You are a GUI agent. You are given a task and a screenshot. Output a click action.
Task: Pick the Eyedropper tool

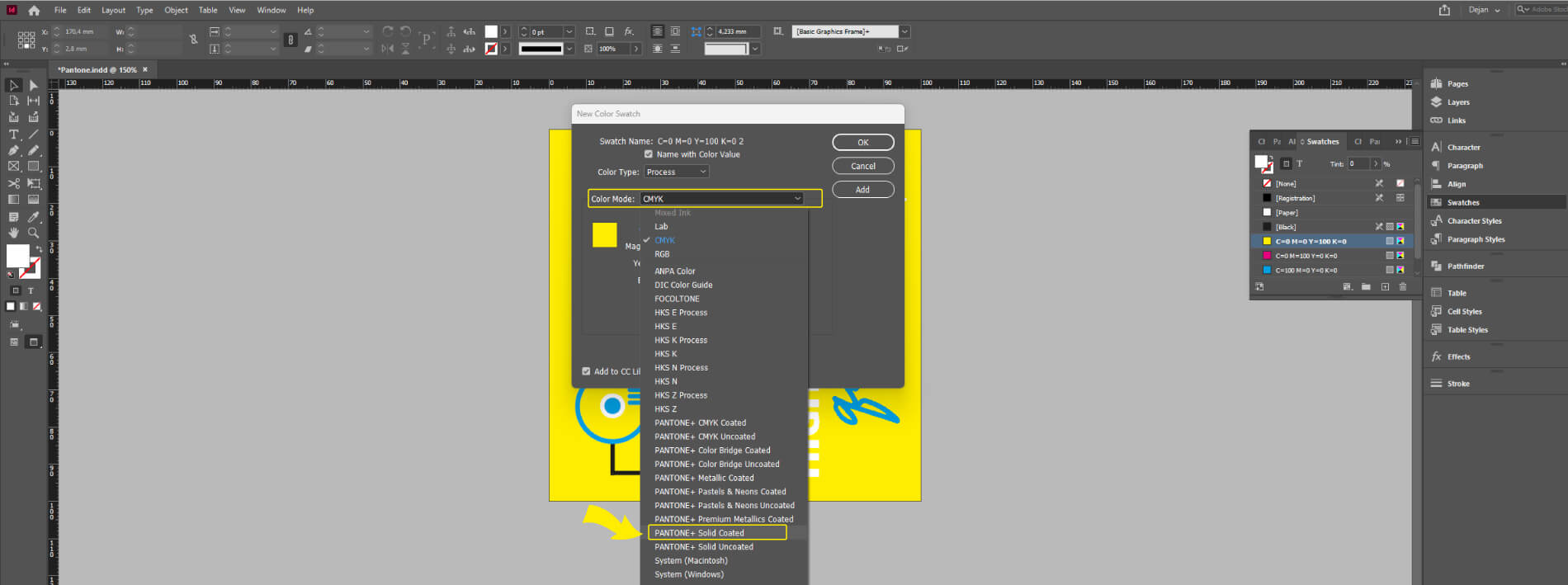coord(33,217)
